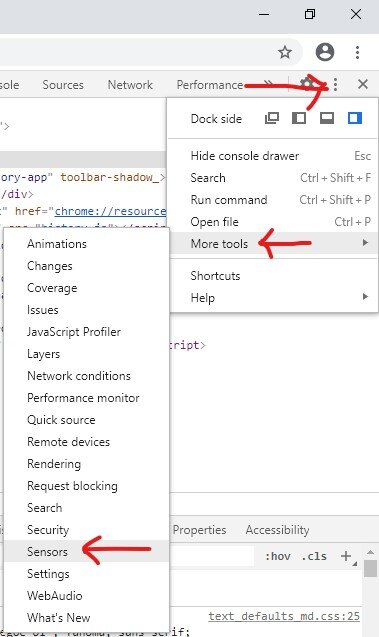
Task: Open the Properties tab
Action: point(199,530)
